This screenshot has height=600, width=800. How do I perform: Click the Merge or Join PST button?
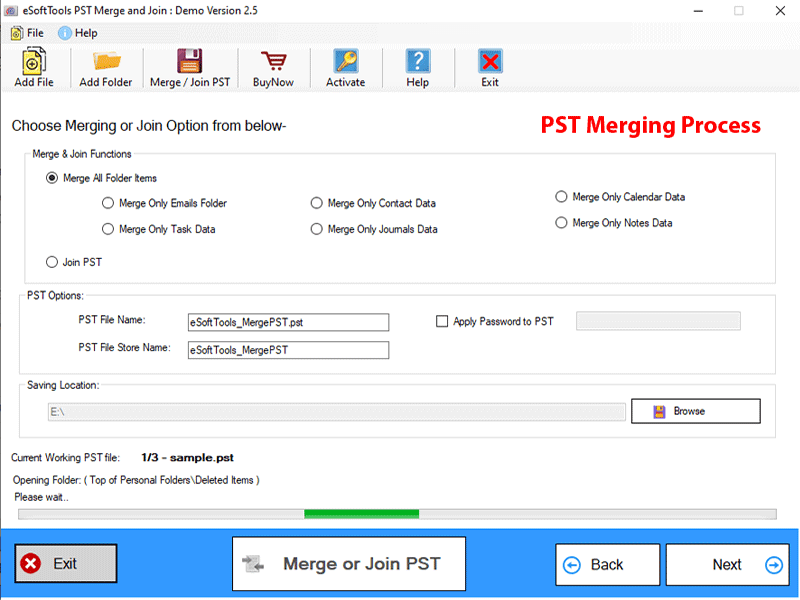coord(349,564)
